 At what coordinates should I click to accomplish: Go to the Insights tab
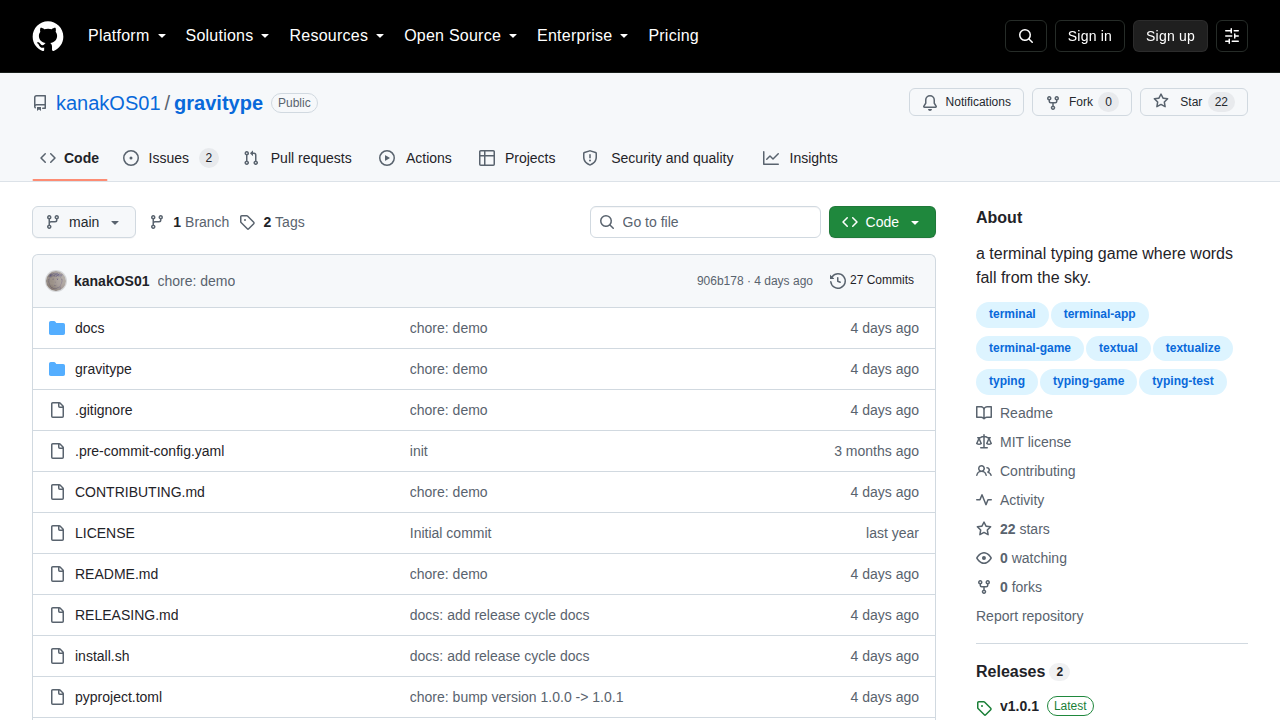[x=800, y=158]
